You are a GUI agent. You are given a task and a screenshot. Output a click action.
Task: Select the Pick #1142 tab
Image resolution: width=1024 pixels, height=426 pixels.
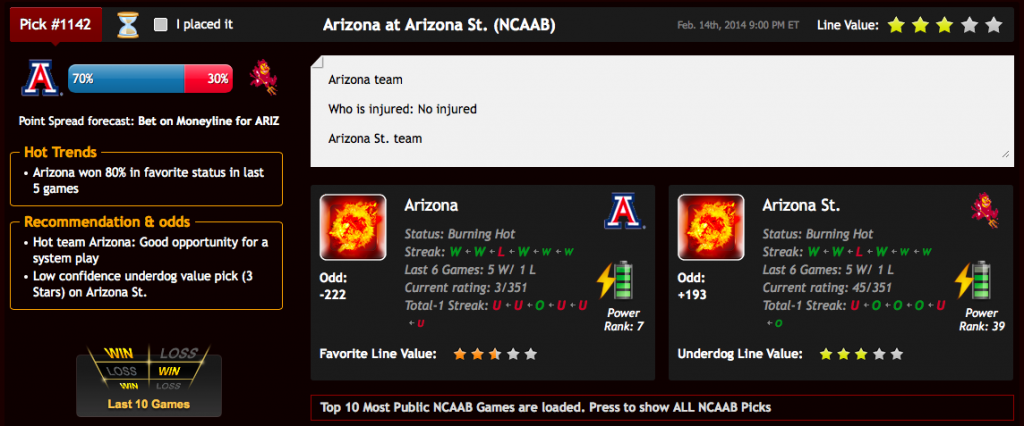(x=56, y=24)
